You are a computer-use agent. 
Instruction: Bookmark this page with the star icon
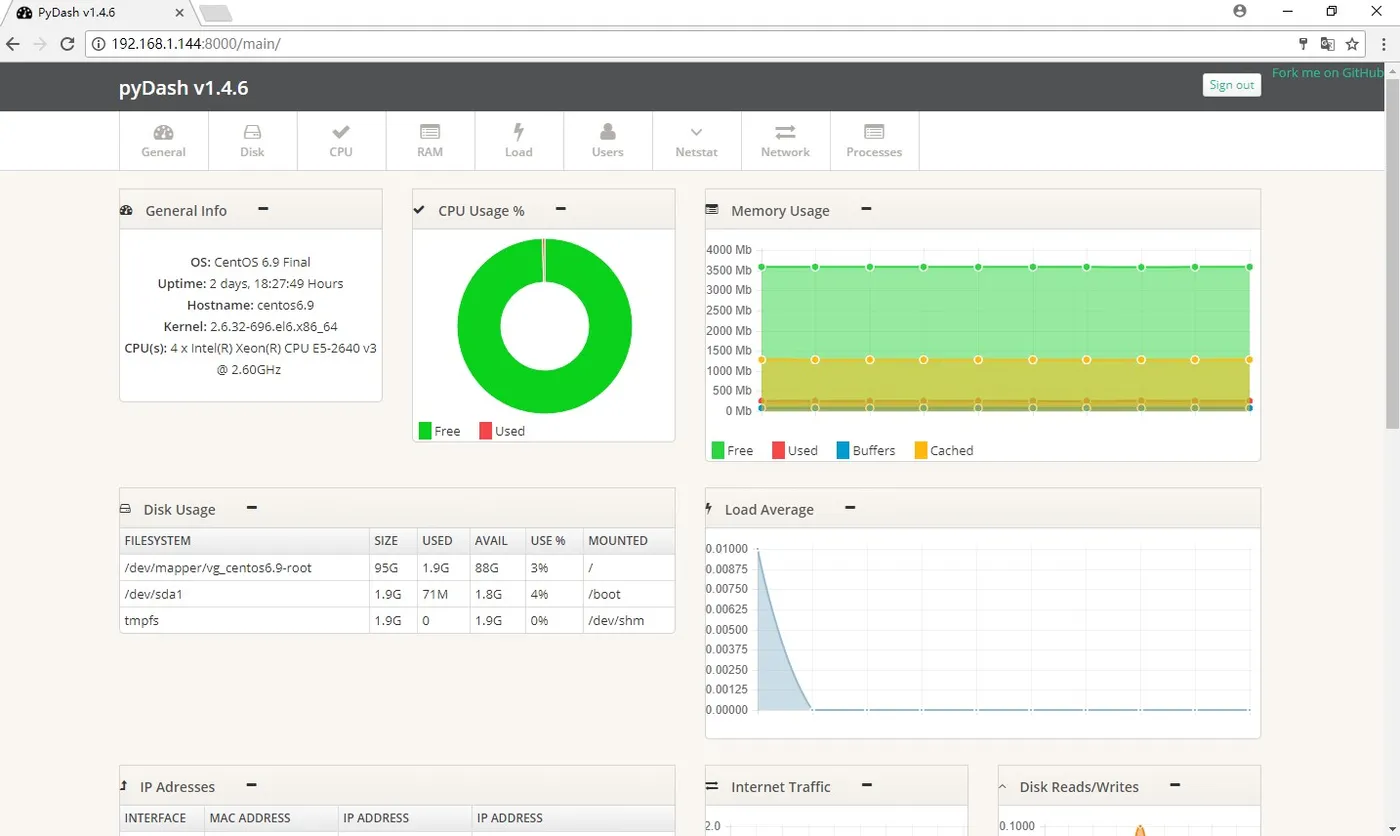(x=1352, y=44)
